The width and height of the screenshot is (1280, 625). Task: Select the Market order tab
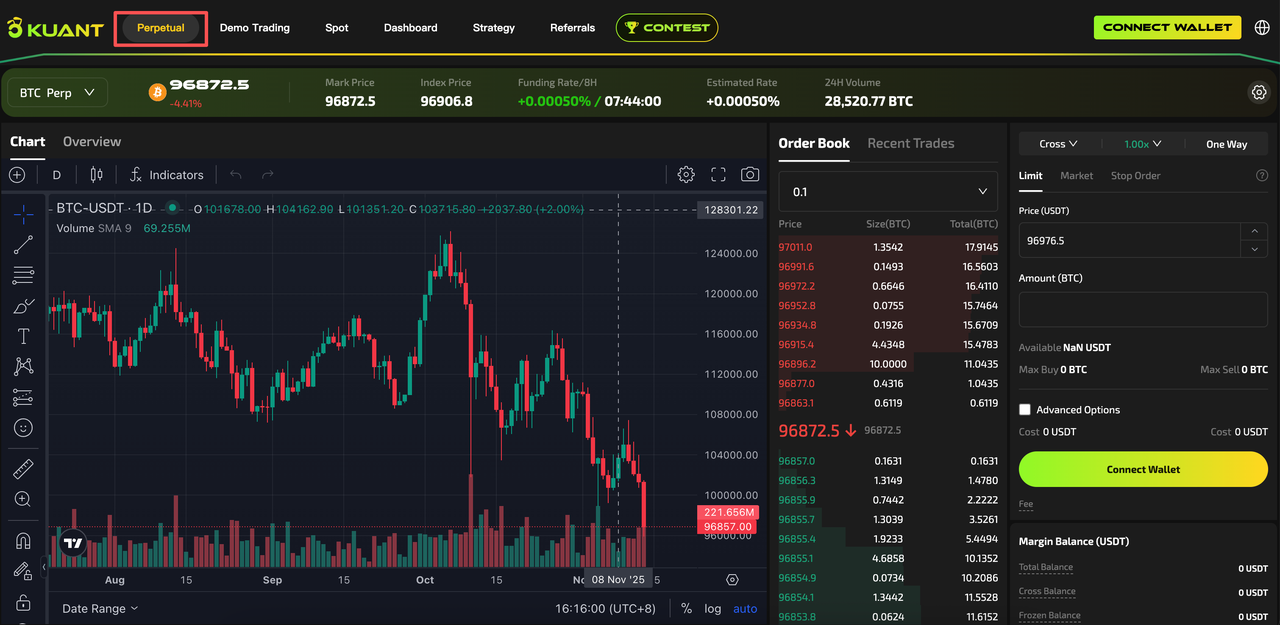pos(1077,176)
